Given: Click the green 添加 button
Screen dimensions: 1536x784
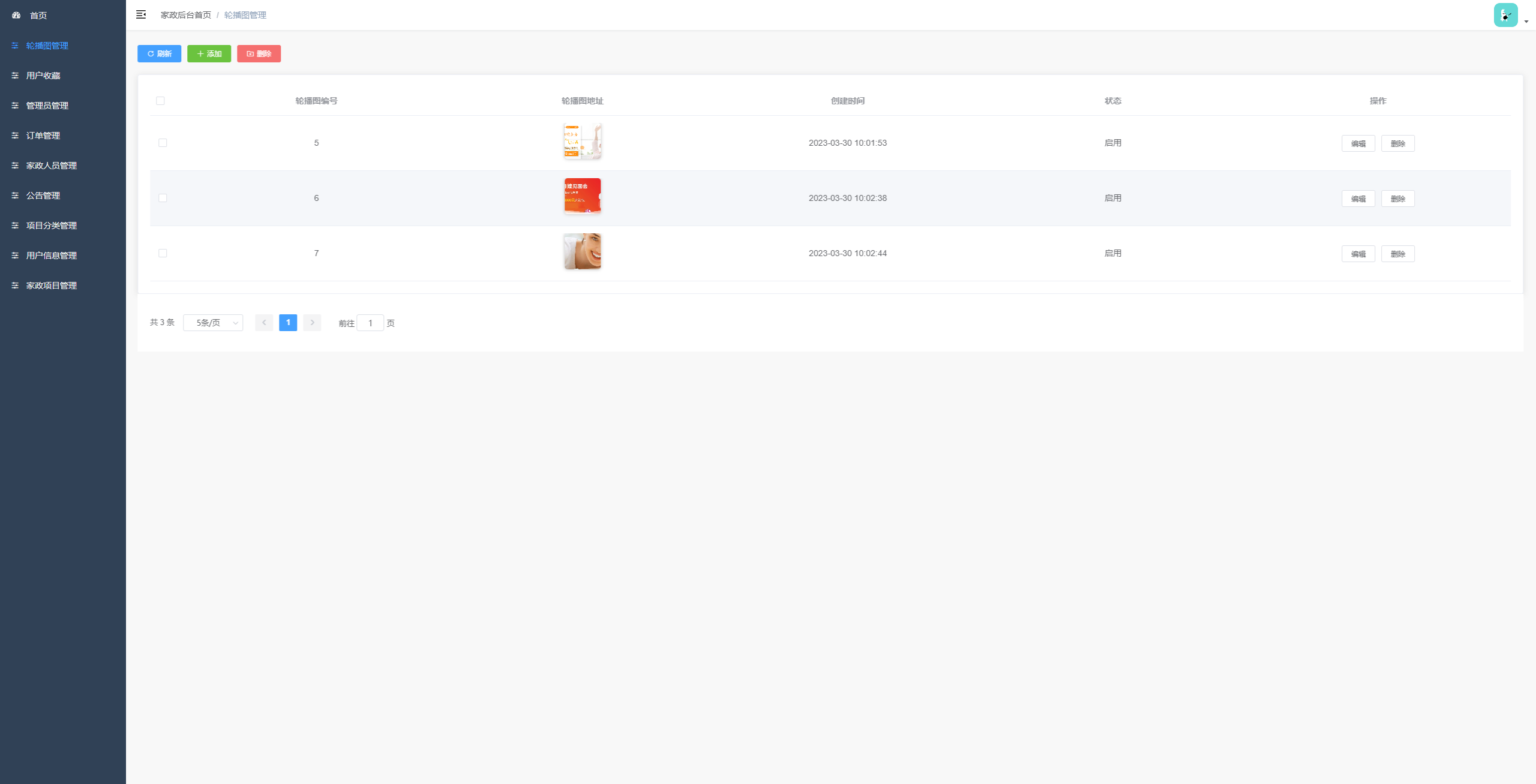Looking at the screenshot, I should (209, 54).
